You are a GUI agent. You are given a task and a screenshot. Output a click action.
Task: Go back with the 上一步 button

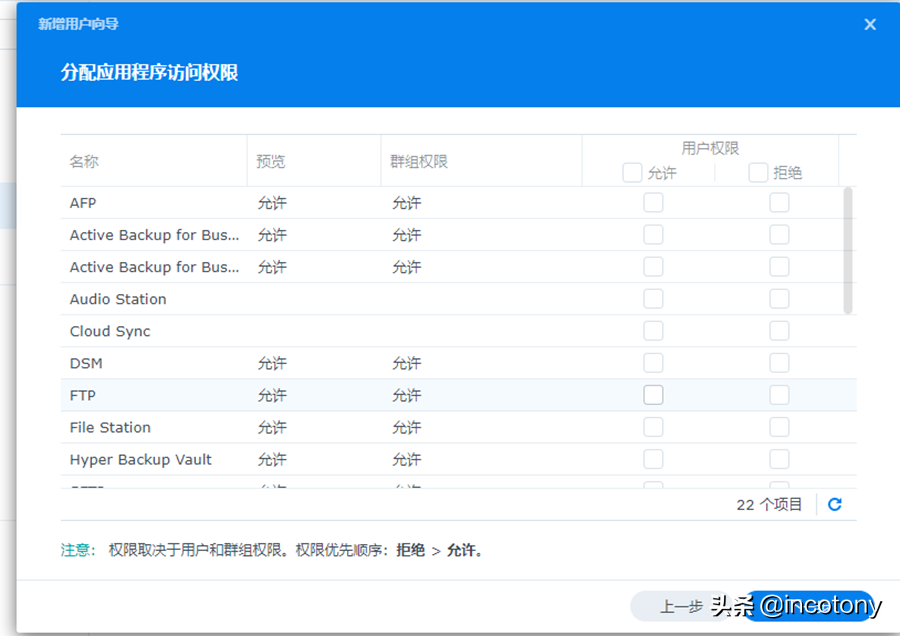pyautogui.click(x=681, y=606)
